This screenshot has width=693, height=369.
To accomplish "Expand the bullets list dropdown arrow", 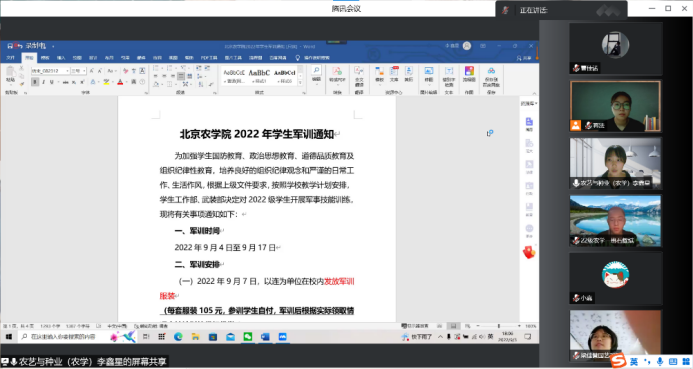I will click(162, 68).
